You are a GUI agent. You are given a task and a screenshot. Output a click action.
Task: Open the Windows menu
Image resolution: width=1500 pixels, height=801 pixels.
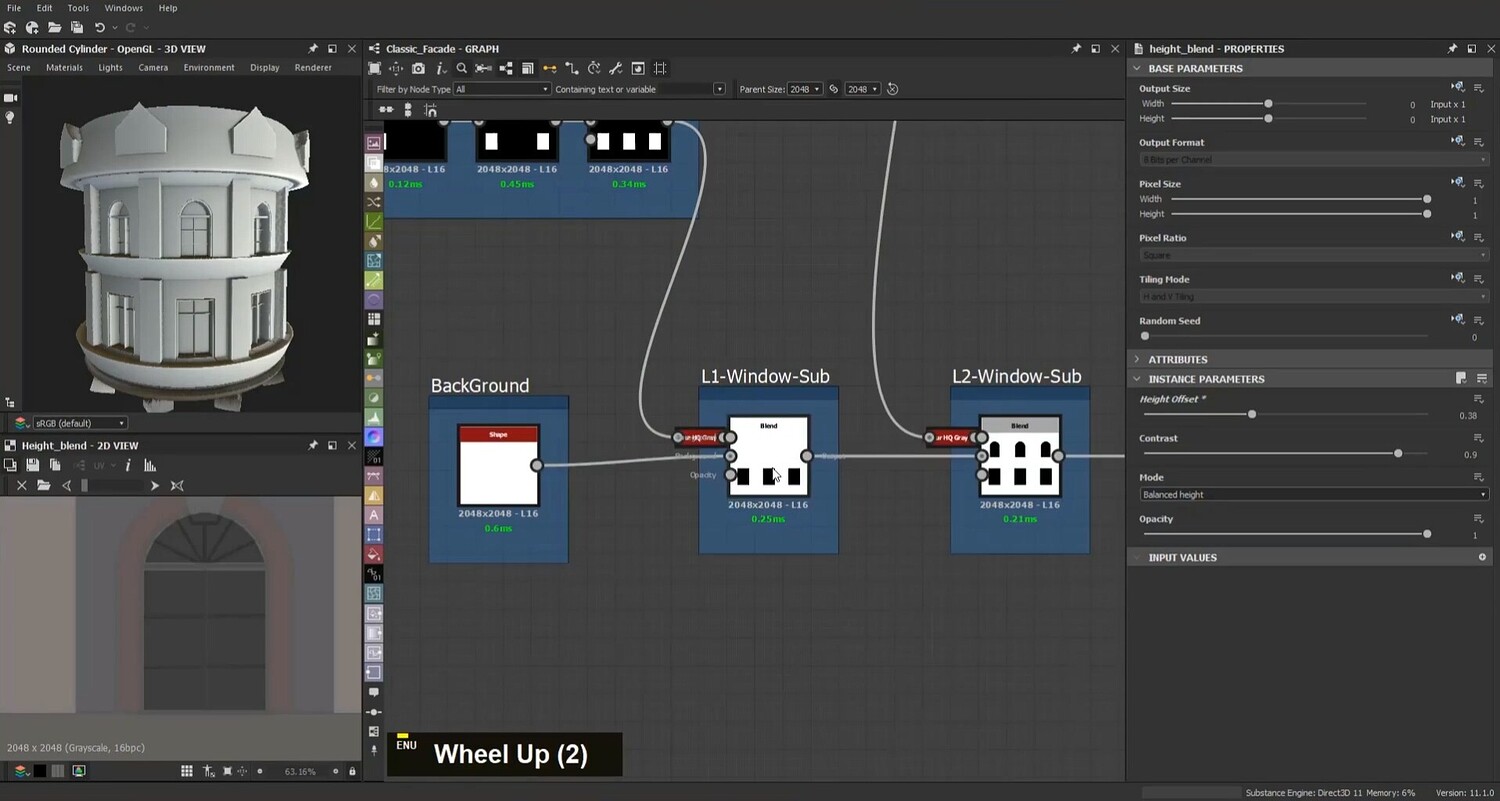[123, 7]
